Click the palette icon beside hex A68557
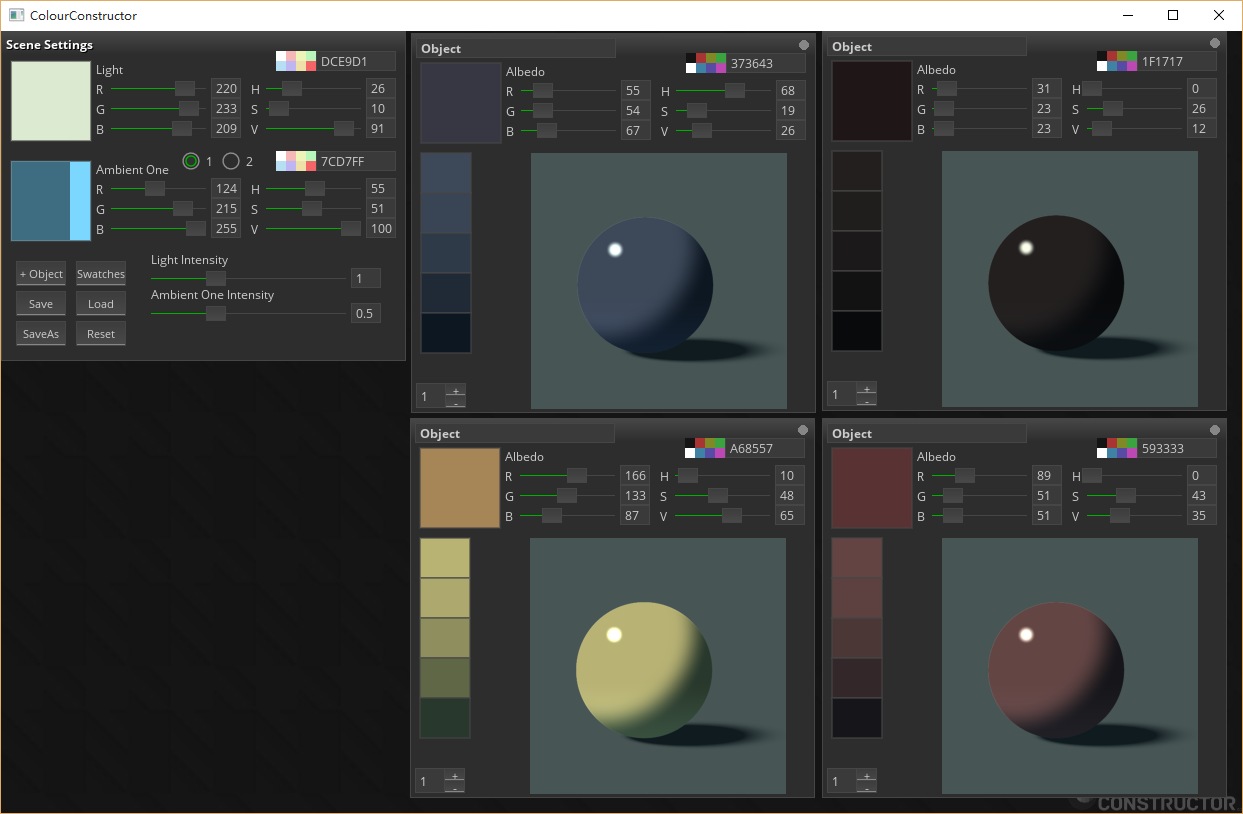 click(x=704, y=448)
